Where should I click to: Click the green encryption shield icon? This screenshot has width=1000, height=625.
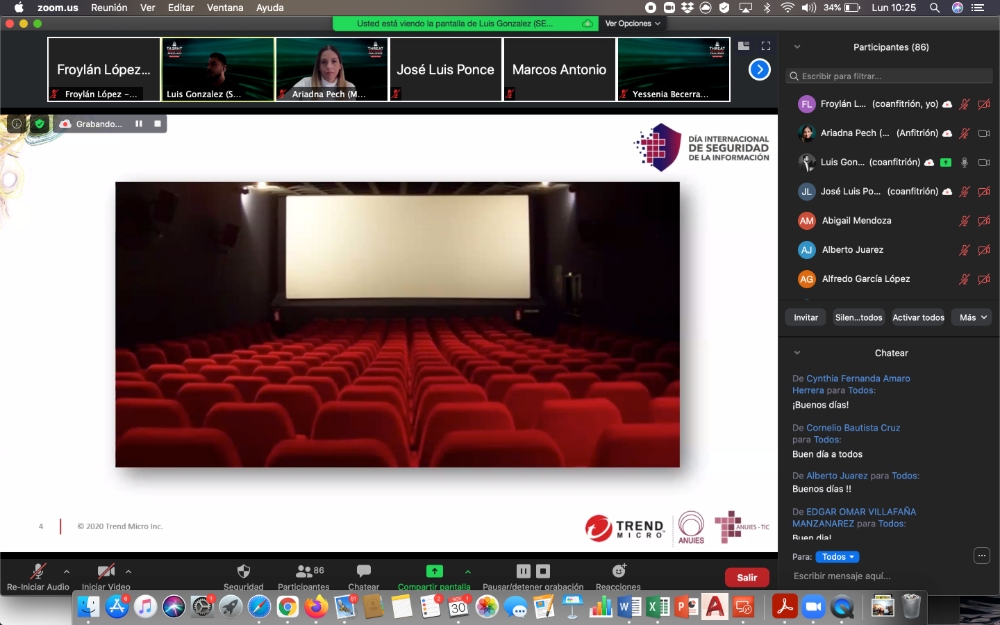[x=39, y=123]
